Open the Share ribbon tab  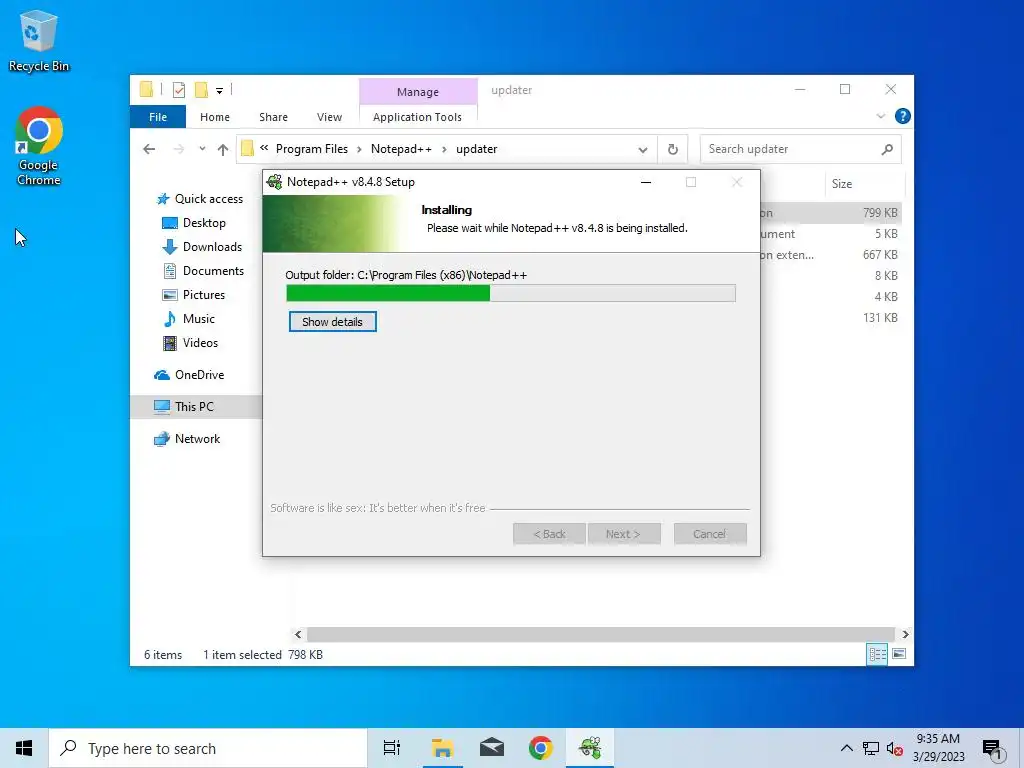click(273, 117)
